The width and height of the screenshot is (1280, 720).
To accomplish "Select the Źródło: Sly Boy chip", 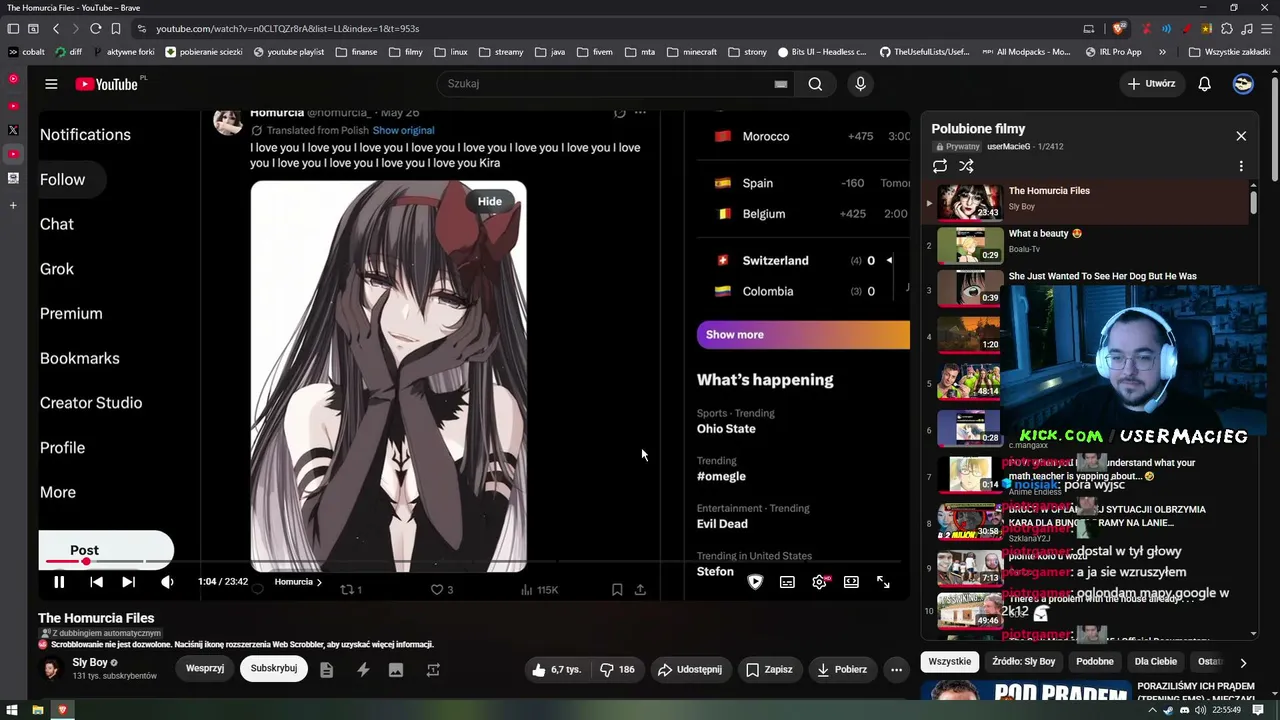I will click(1024, 662).
